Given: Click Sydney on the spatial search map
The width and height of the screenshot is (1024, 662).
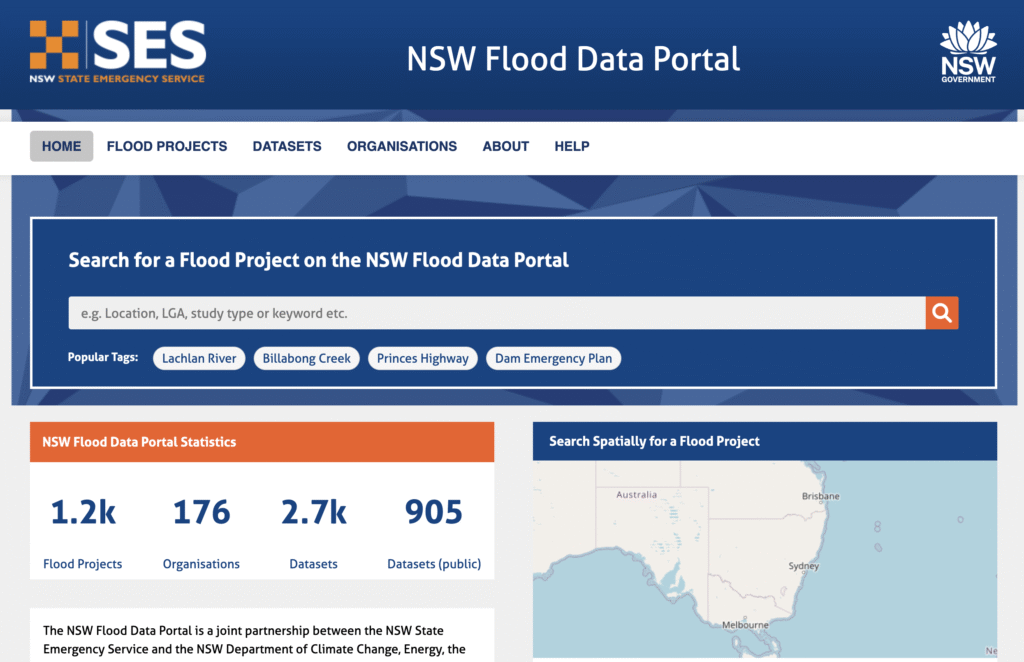Looking at the screenshot, I should click(x=803, y=566).
